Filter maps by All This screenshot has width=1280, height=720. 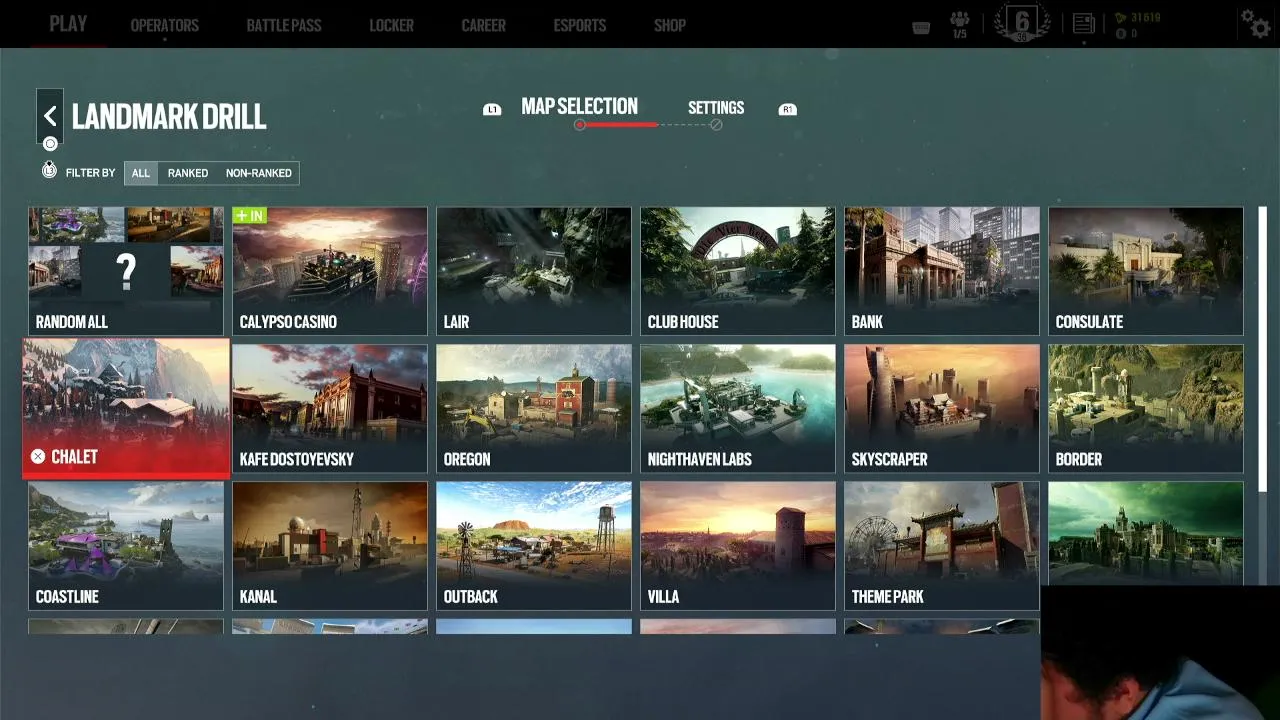coord(141,173)
